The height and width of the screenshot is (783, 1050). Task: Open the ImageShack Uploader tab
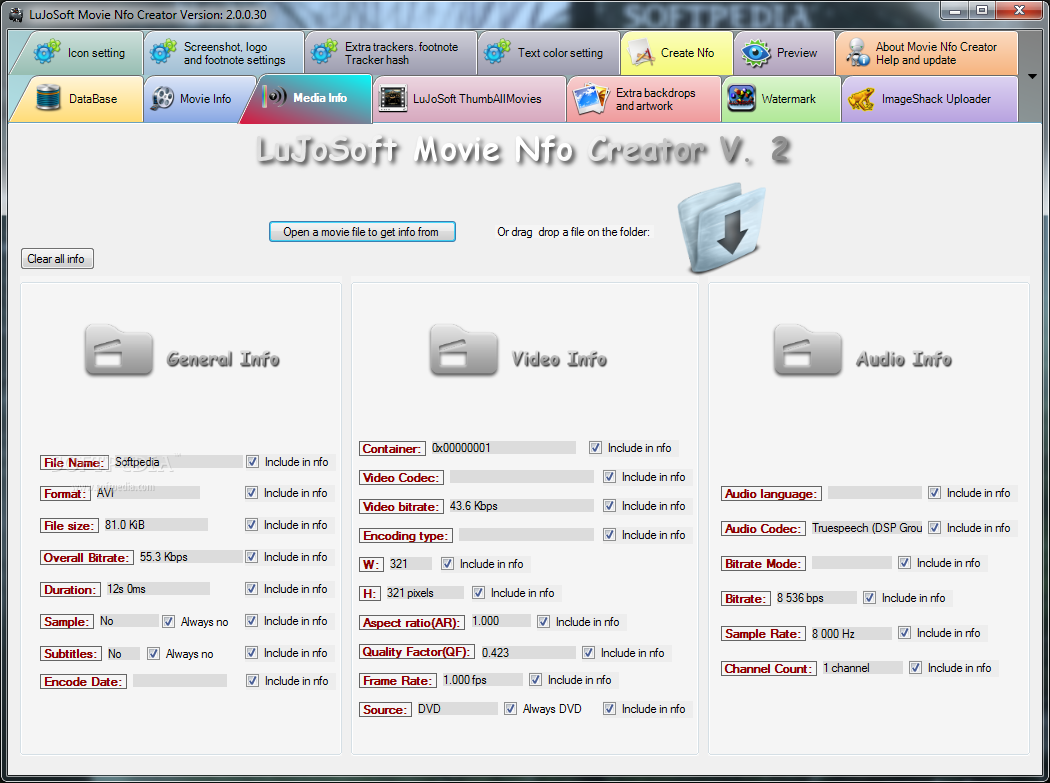929,99
